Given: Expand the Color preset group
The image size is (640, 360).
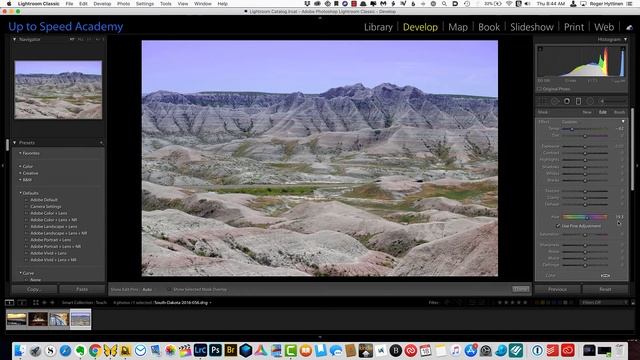Looking at the screenshot, I should (20, 167).
